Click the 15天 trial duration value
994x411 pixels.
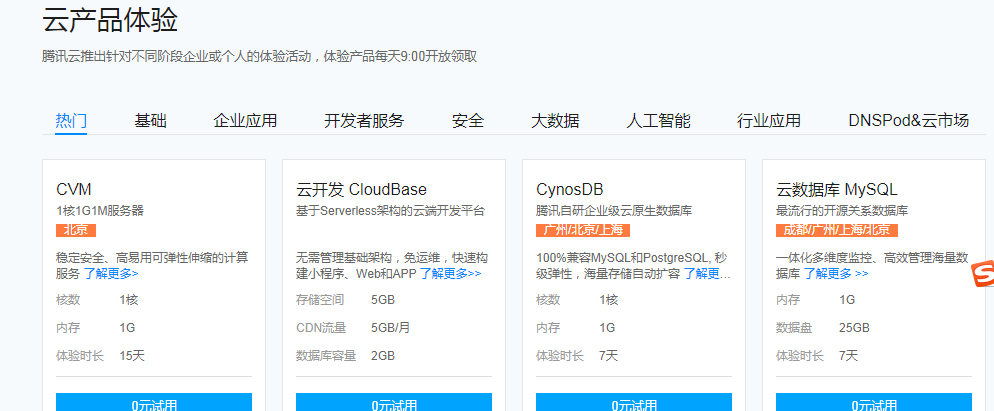click(x=132, y=356)
